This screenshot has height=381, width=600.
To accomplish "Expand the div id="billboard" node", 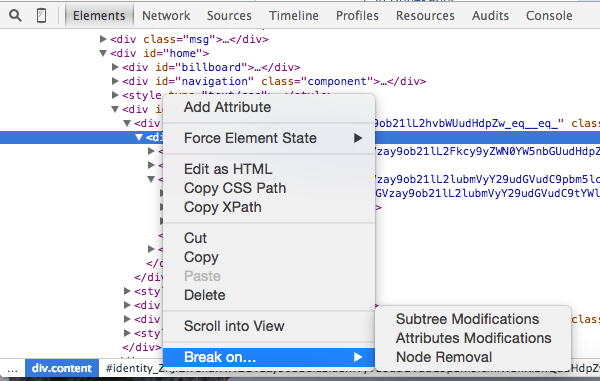I will pos(115,67).
